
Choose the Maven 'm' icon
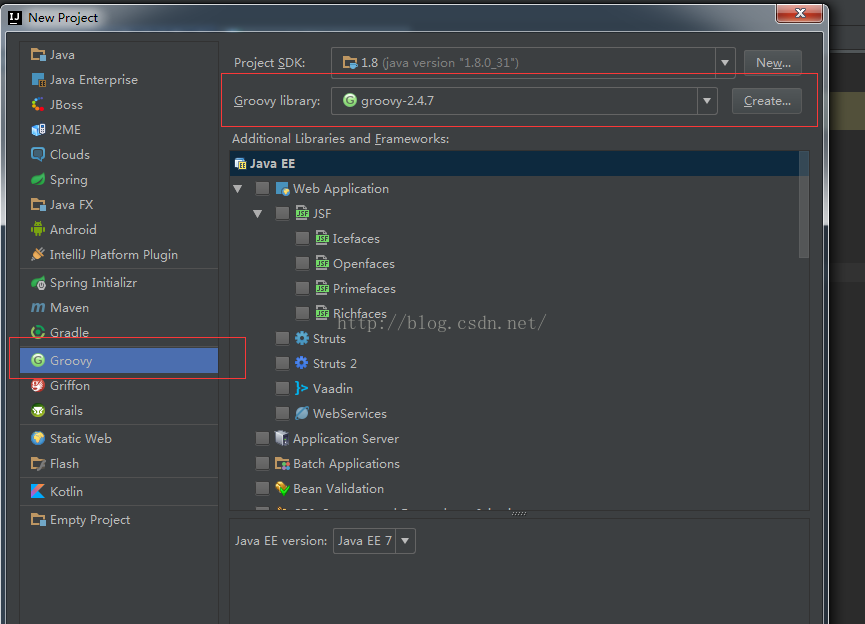point(38,307)
